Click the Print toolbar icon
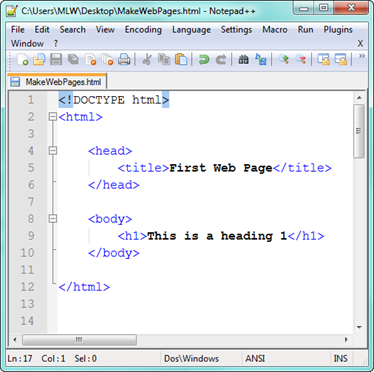This screenshot has width=374, height=372. tap(124, 60)
